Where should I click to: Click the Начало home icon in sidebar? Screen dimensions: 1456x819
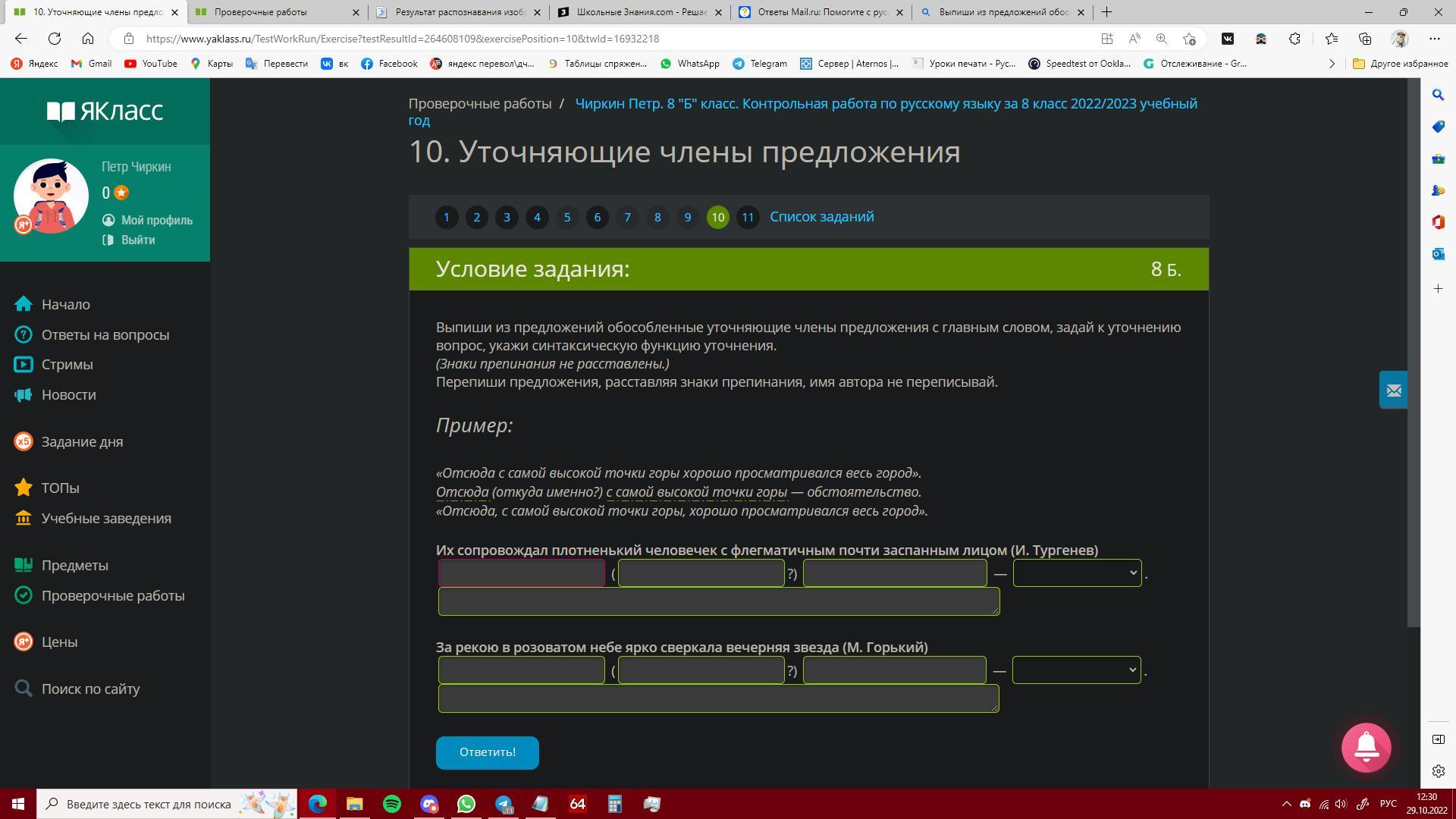pos(24,304)
